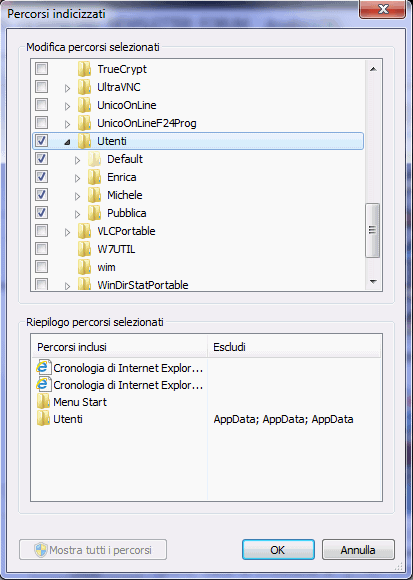
Task: Click the Percorsi inclusi column header
Action: pyautogui.click(x=119, y=347)
